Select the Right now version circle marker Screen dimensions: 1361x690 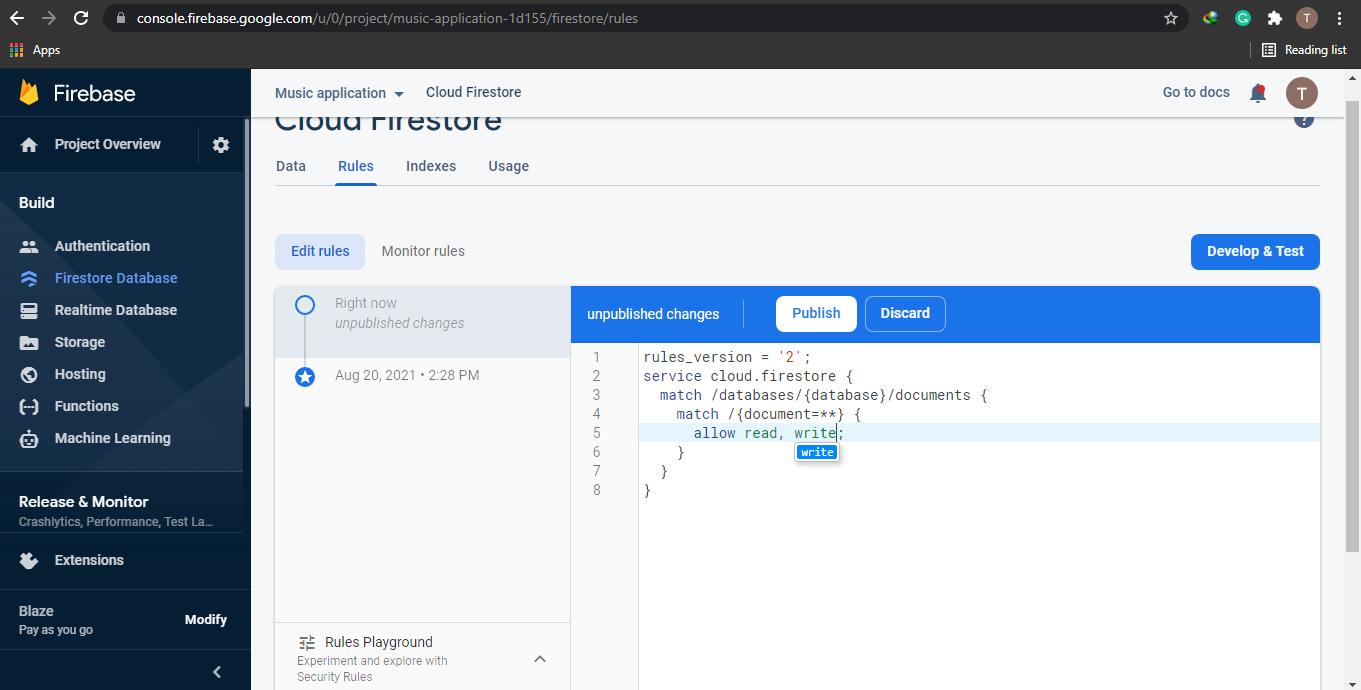coord(305,305)
